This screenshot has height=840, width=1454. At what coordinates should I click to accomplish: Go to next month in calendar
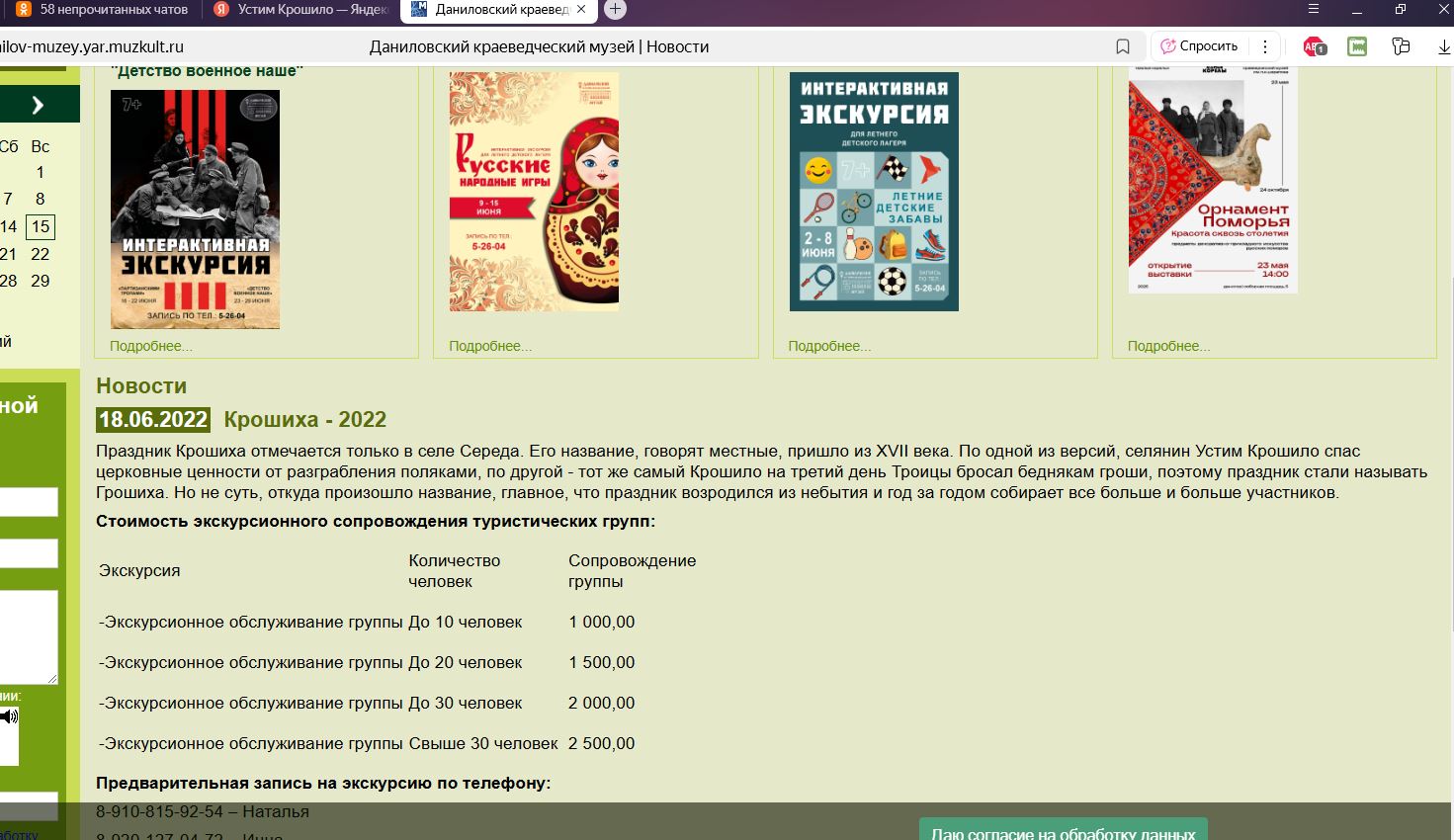38,104
